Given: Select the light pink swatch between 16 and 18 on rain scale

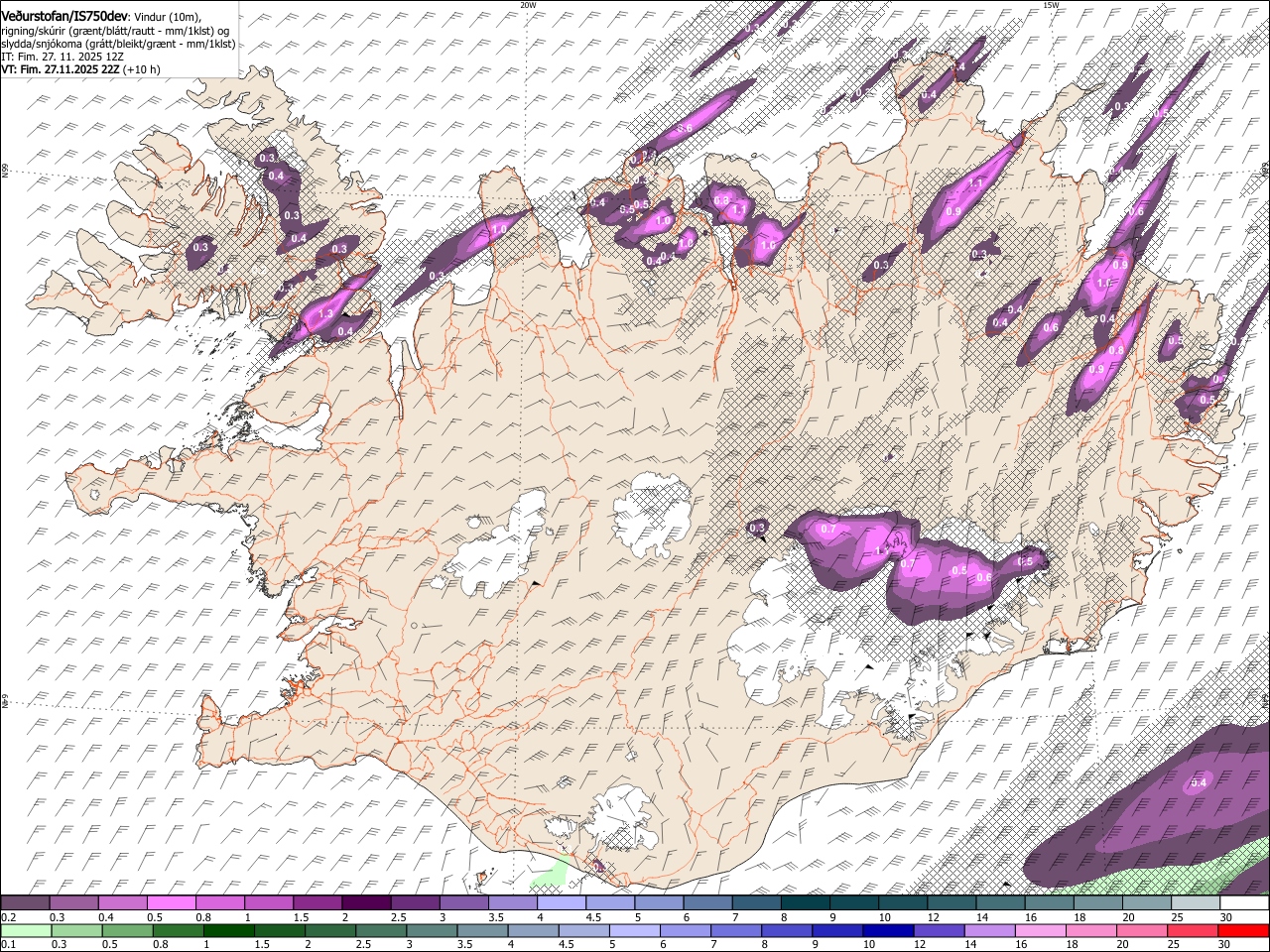Looking at the screenshot, I should [1042, 931].
